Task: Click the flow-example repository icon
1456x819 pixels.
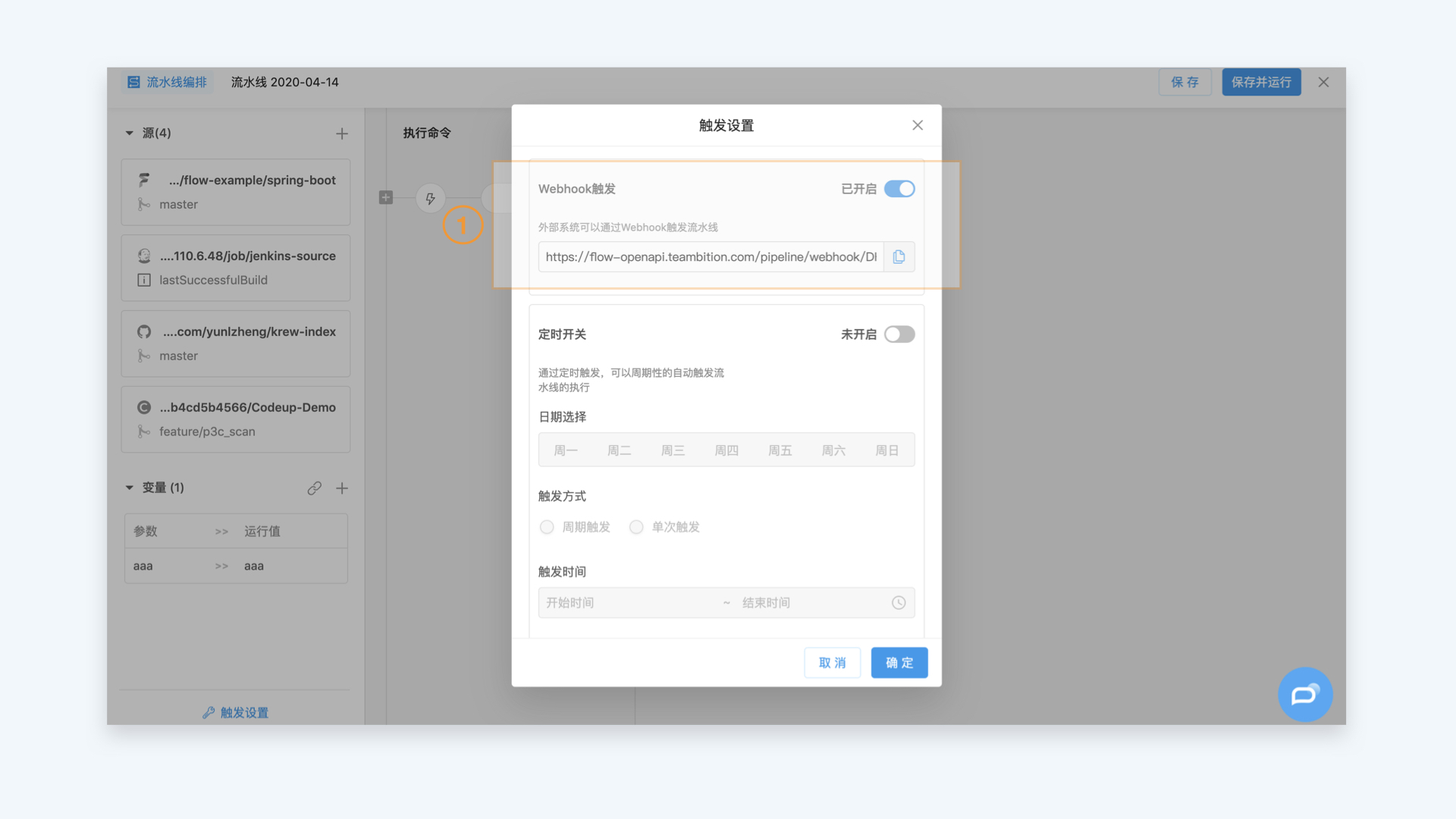Action: pos(144,180)
